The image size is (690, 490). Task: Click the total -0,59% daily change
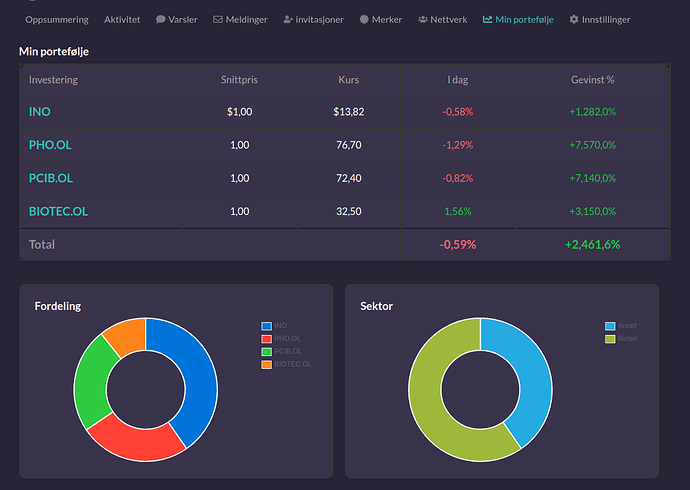coord(458,245)
